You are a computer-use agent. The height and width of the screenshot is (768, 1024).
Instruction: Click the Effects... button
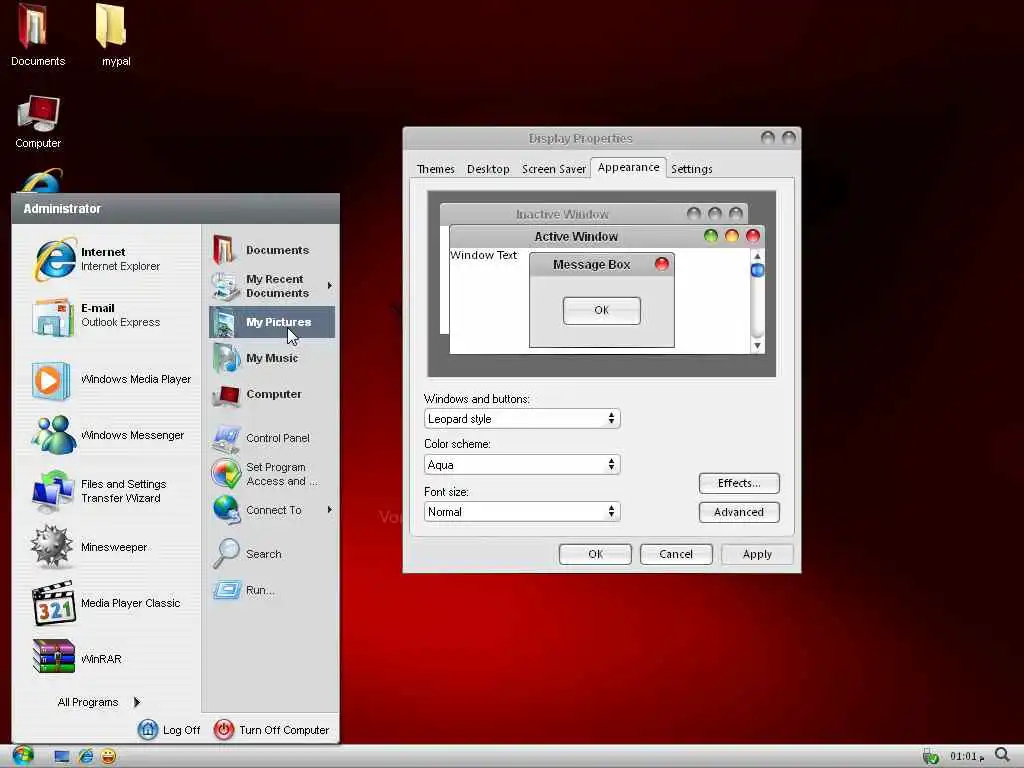pos(739,483)
